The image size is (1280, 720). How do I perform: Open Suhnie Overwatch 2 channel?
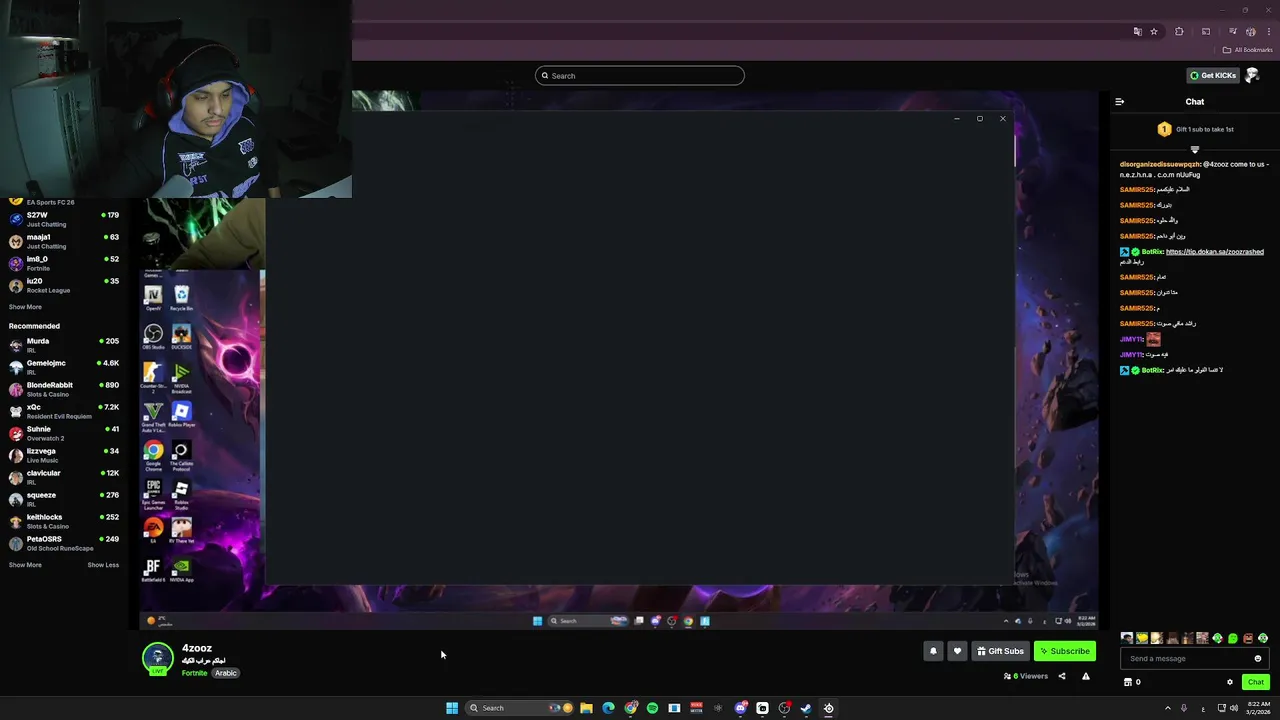pyautogui.click(x=64, y=433)
